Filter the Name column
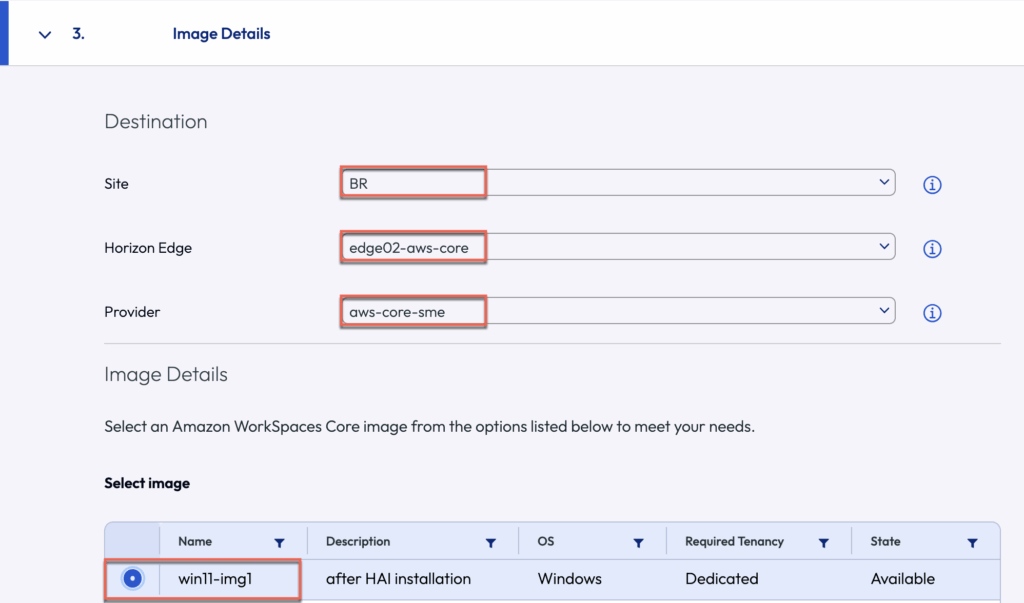 (x=279, y=543)
